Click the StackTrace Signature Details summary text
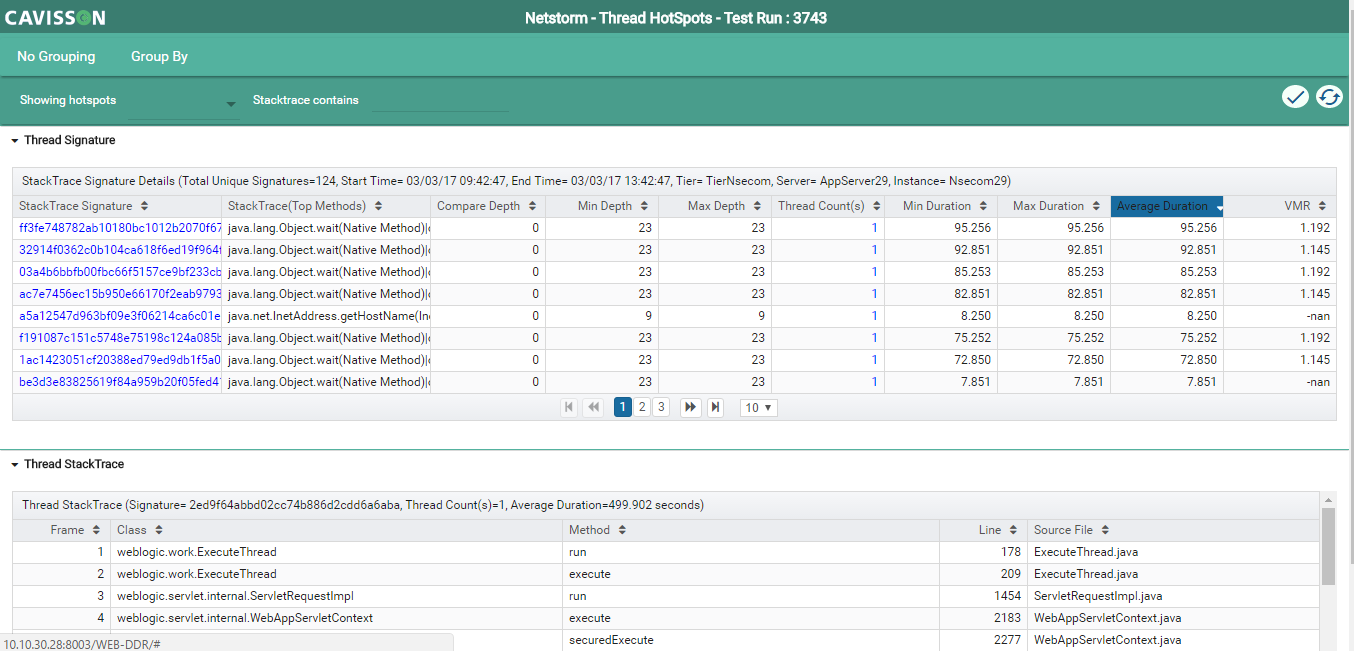 click(516, 181)
